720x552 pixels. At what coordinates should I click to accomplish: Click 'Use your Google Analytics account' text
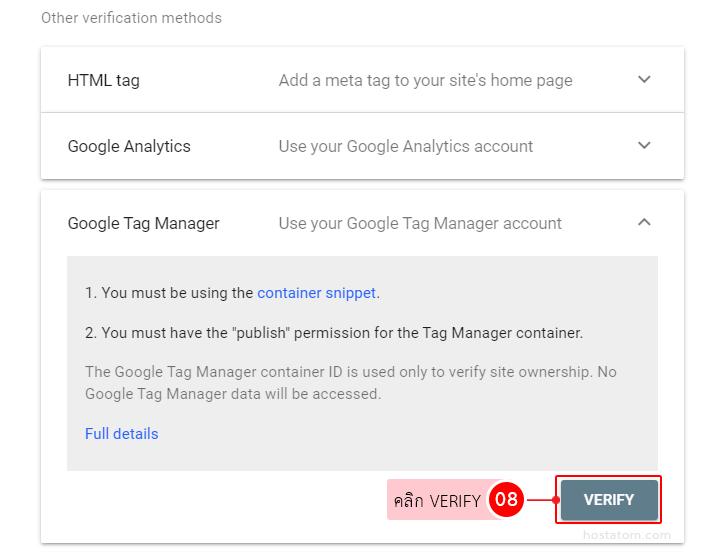[x=405, y=147]
